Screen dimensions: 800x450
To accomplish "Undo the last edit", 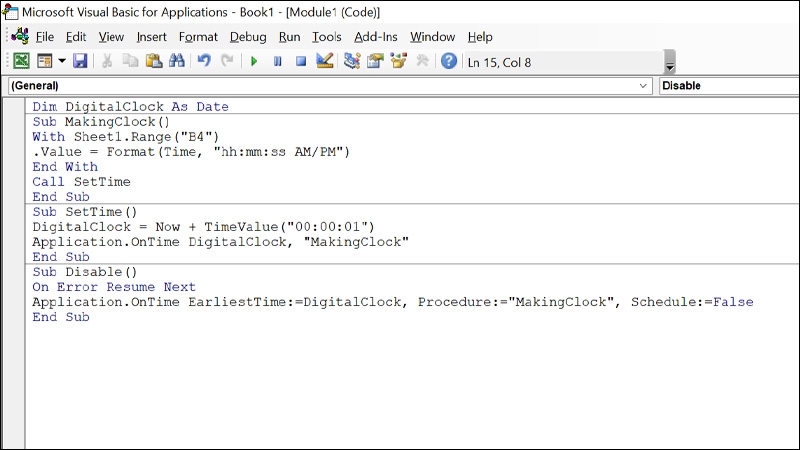I will (204, 61).
